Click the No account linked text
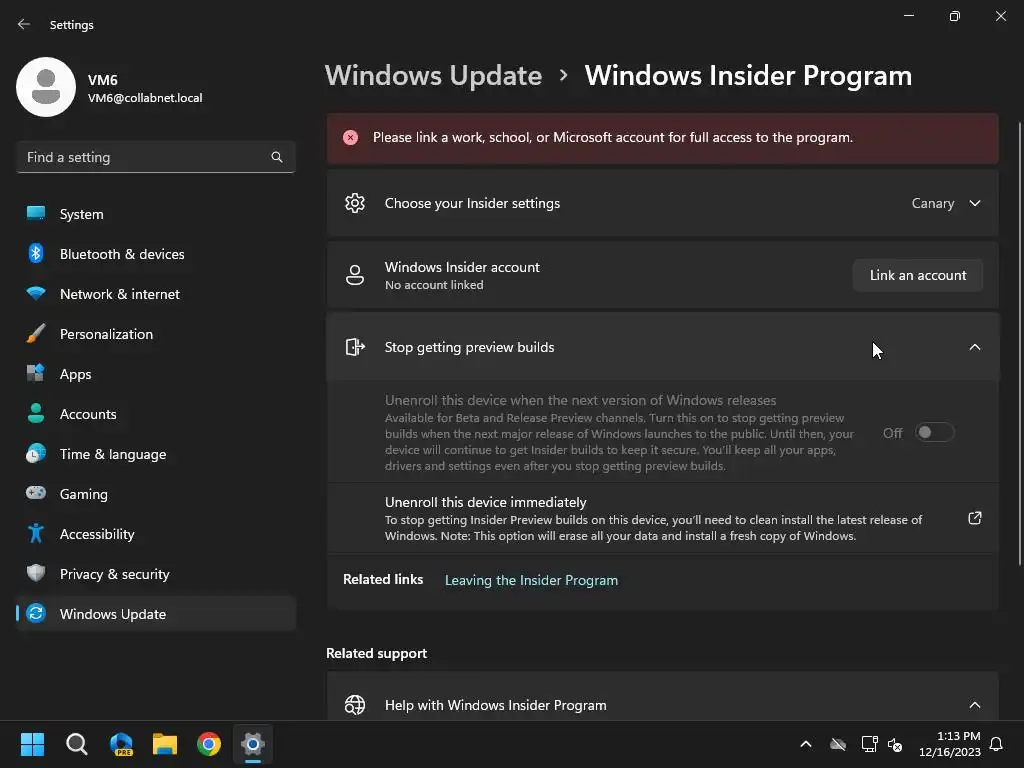The height and width of the screenshot is (768, 1024). tap(434, 285)
